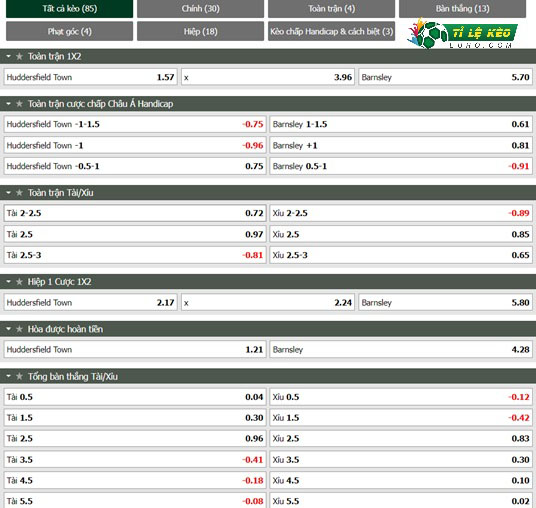Switch to the Toàn trận (4) tab
Viewport: 536px width, 508px height.
(x=331, y=9)
